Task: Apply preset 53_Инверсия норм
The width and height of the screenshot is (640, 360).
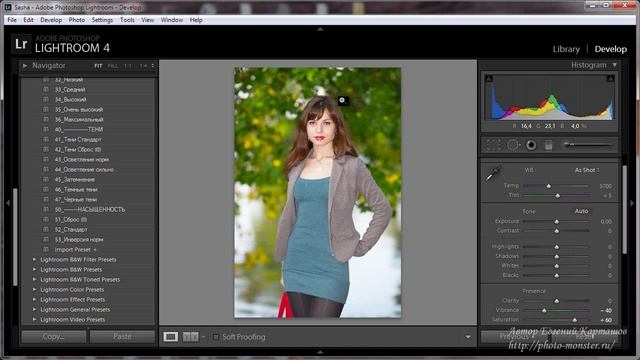Action: (79, 239)
